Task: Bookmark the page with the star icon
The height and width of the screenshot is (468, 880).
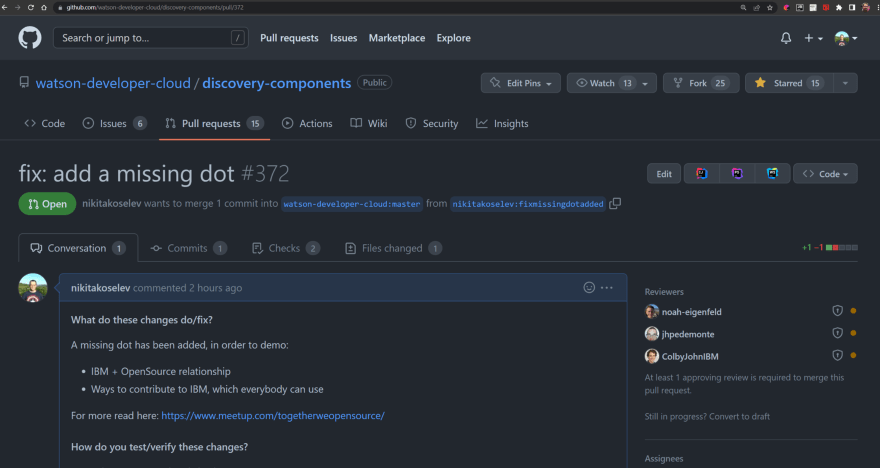Action: click(x=770, y=7)
